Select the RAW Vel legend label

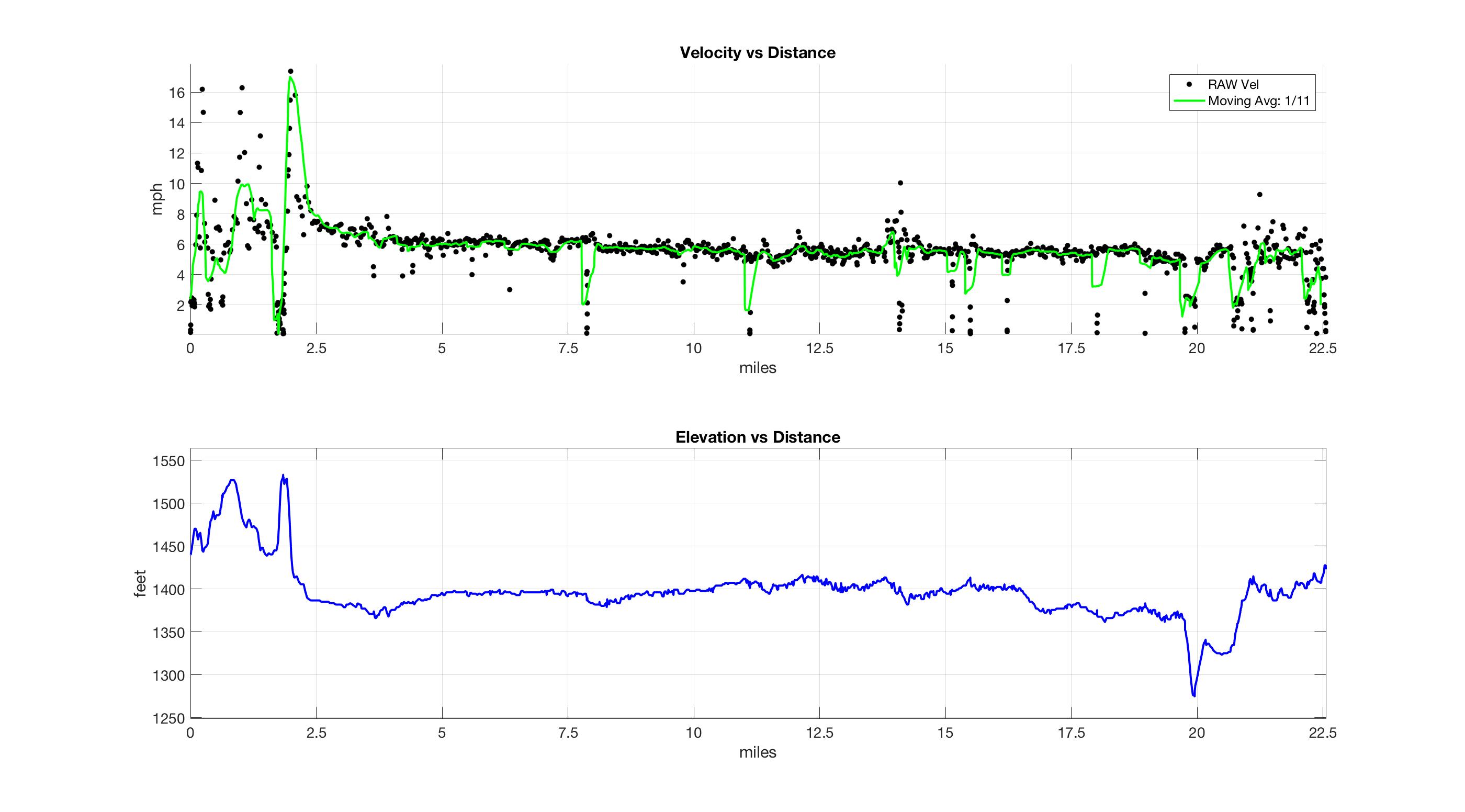coord(1233,84)
